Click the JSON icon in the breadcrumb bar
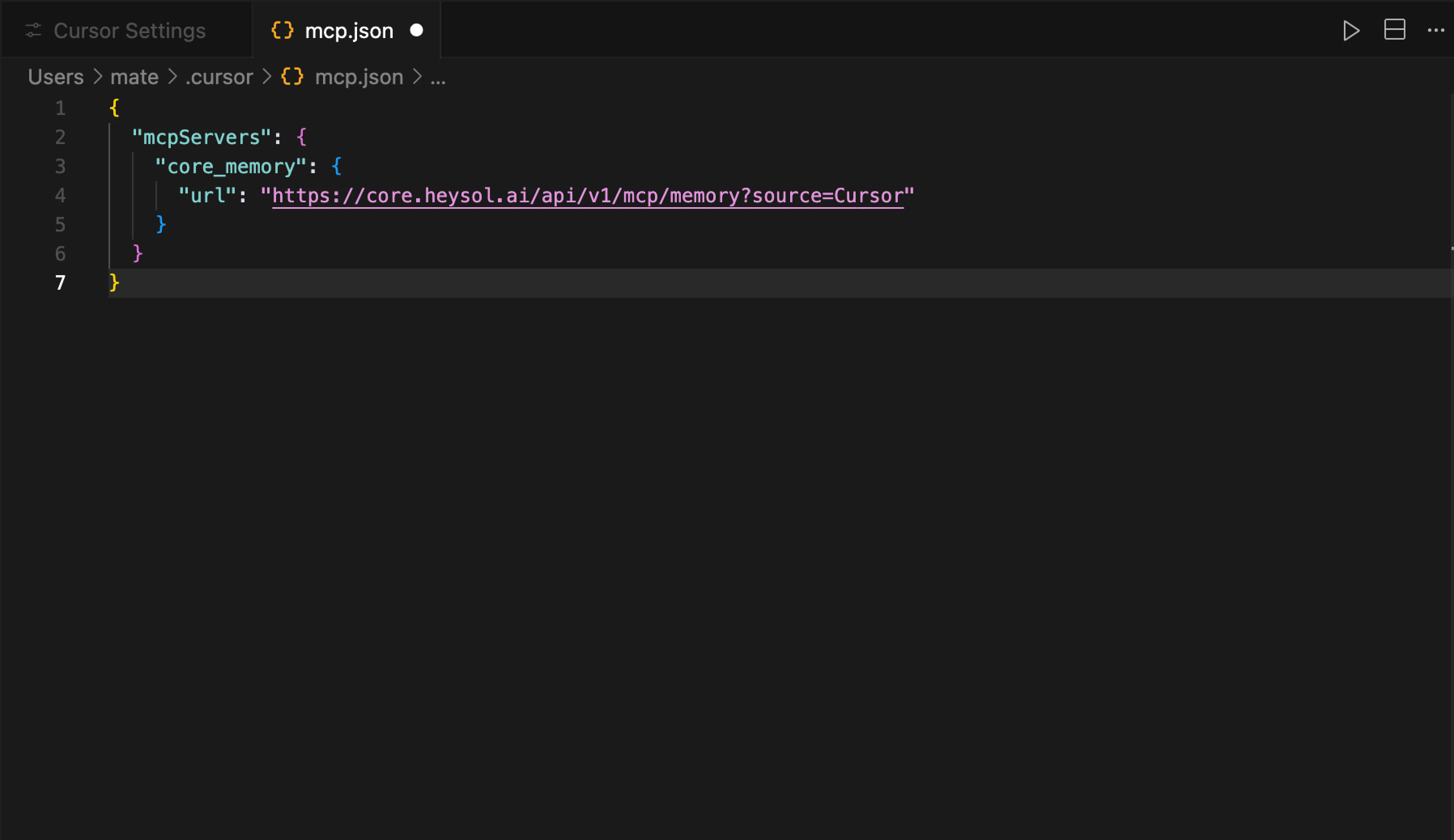 coord(292,77)
